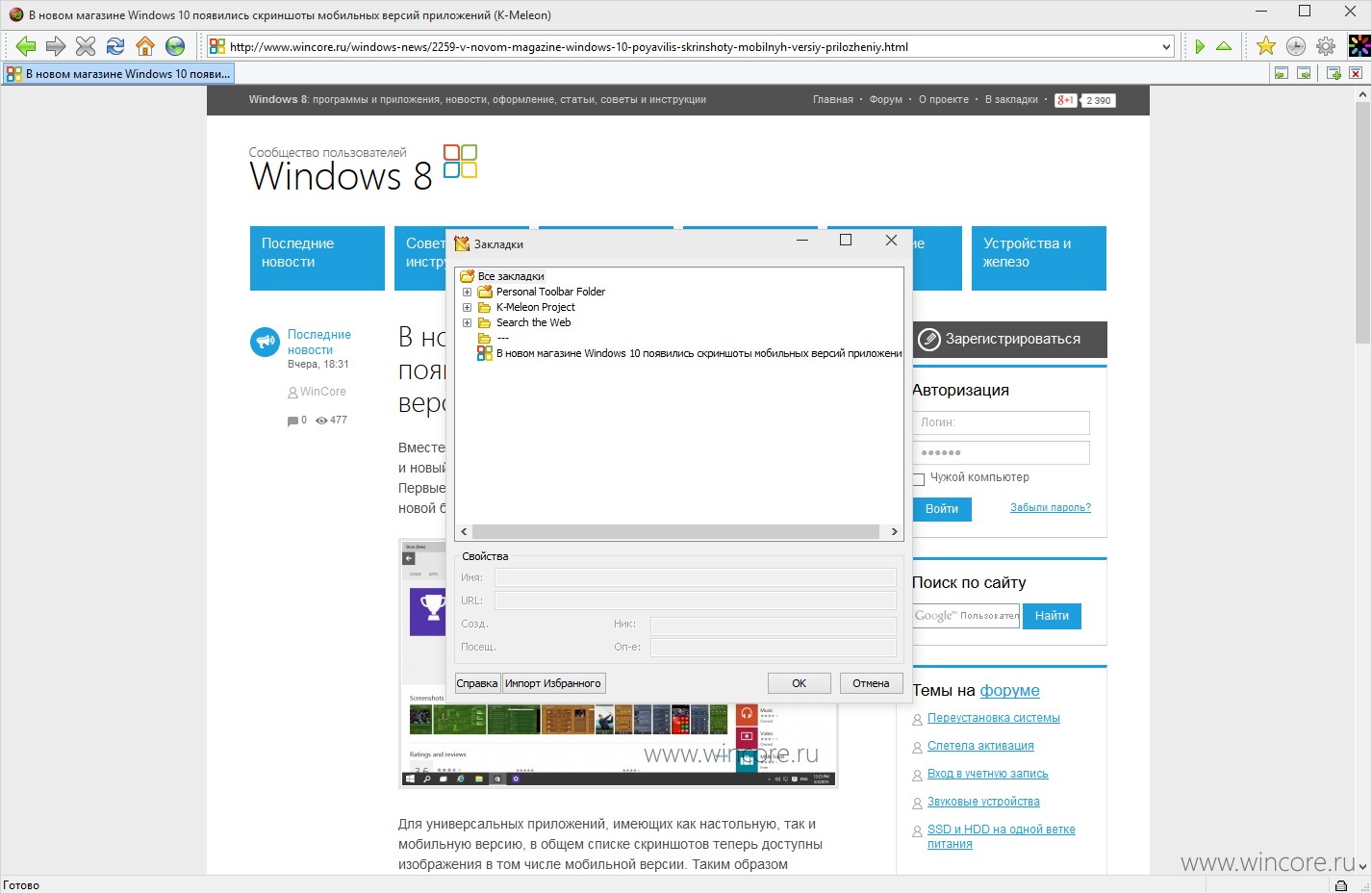Select the Windows 10 store bookmark entry
Image resolution: width=1372 pixels, height=894 pixels.
pos(699,353)
